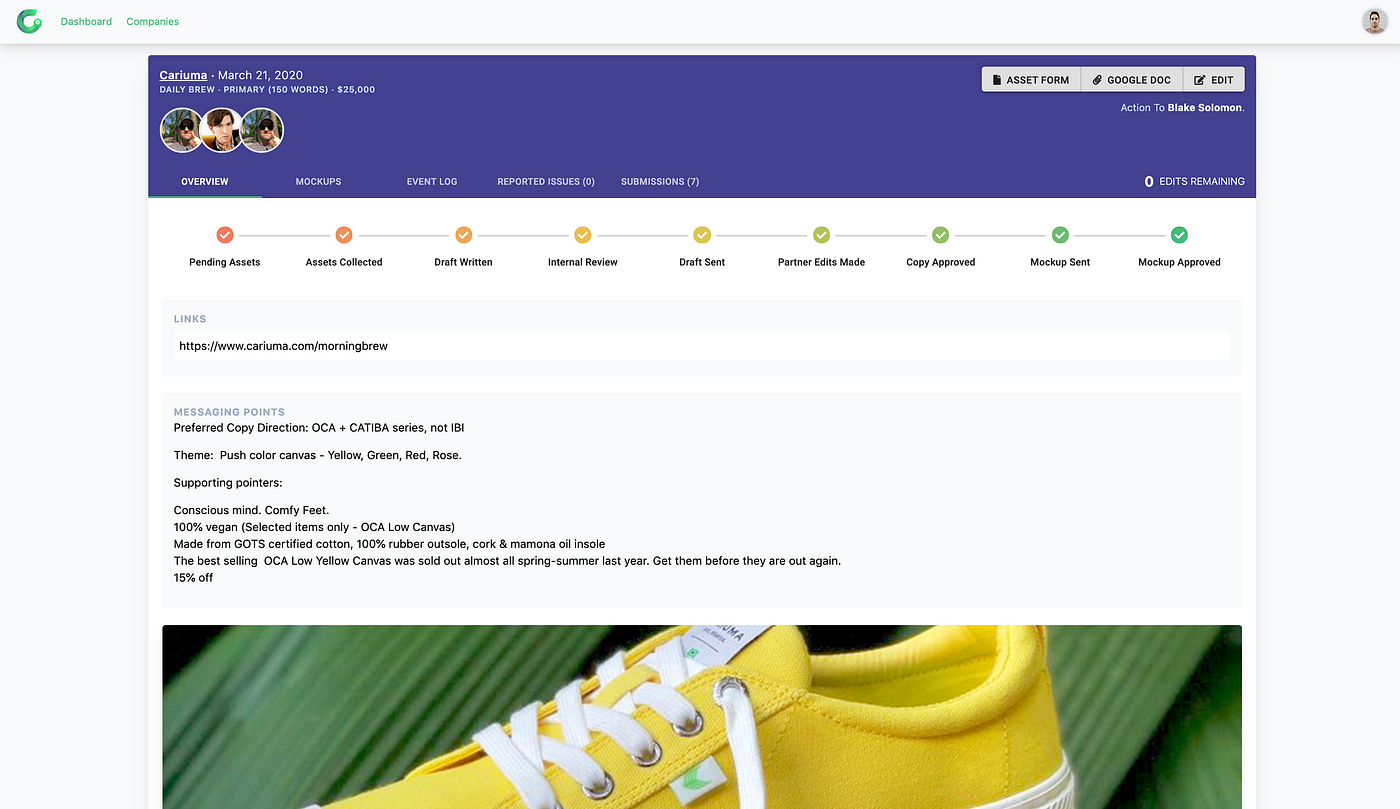Click the middle team member avatar
The width and height of the screenshot is (1400, 809).
click(222, 130)
